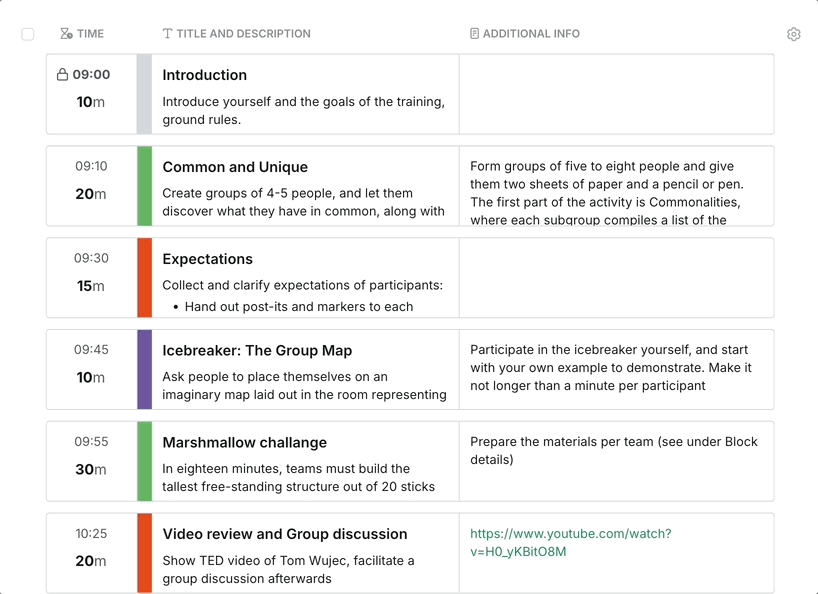Click the Additional Info document icon
This screenshot has height=594, width=818.
point(474,34)
